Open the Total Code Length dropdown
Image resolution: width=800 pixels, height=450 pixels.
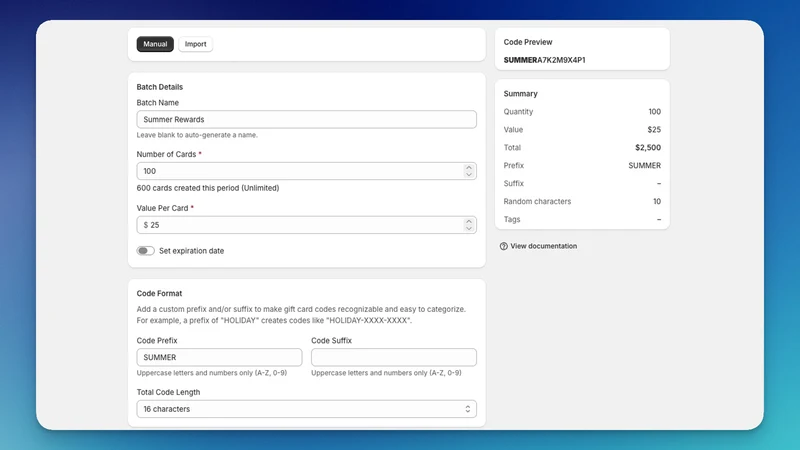point(306,409)
